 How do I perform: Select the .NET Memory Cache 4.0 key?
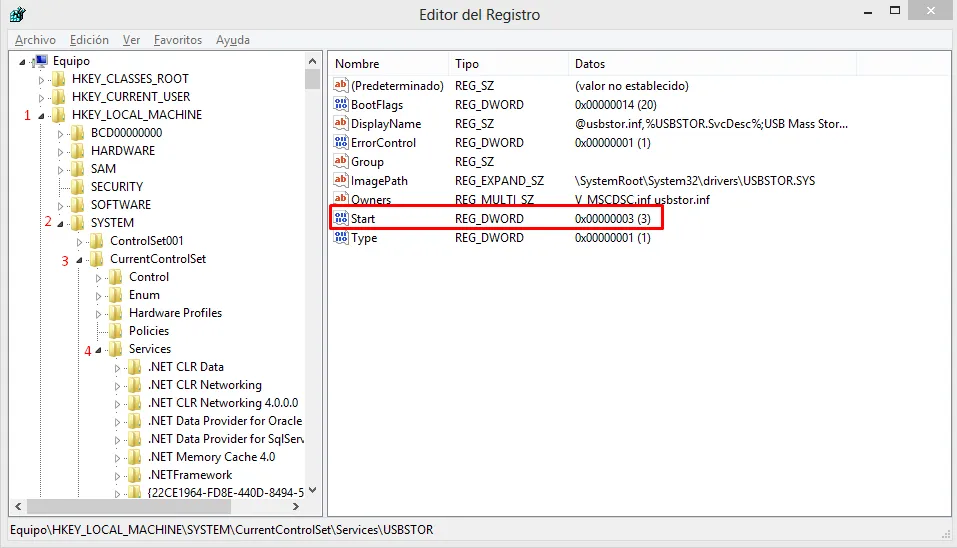(212, 457)
